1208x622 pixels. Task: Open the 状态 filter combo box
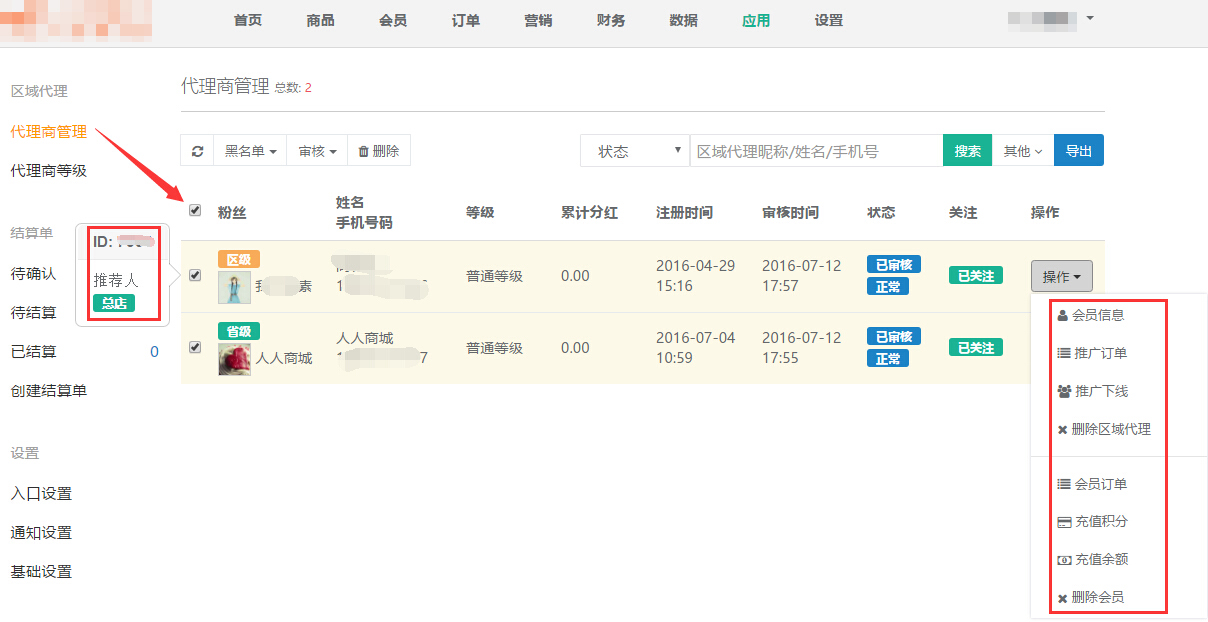635,151
